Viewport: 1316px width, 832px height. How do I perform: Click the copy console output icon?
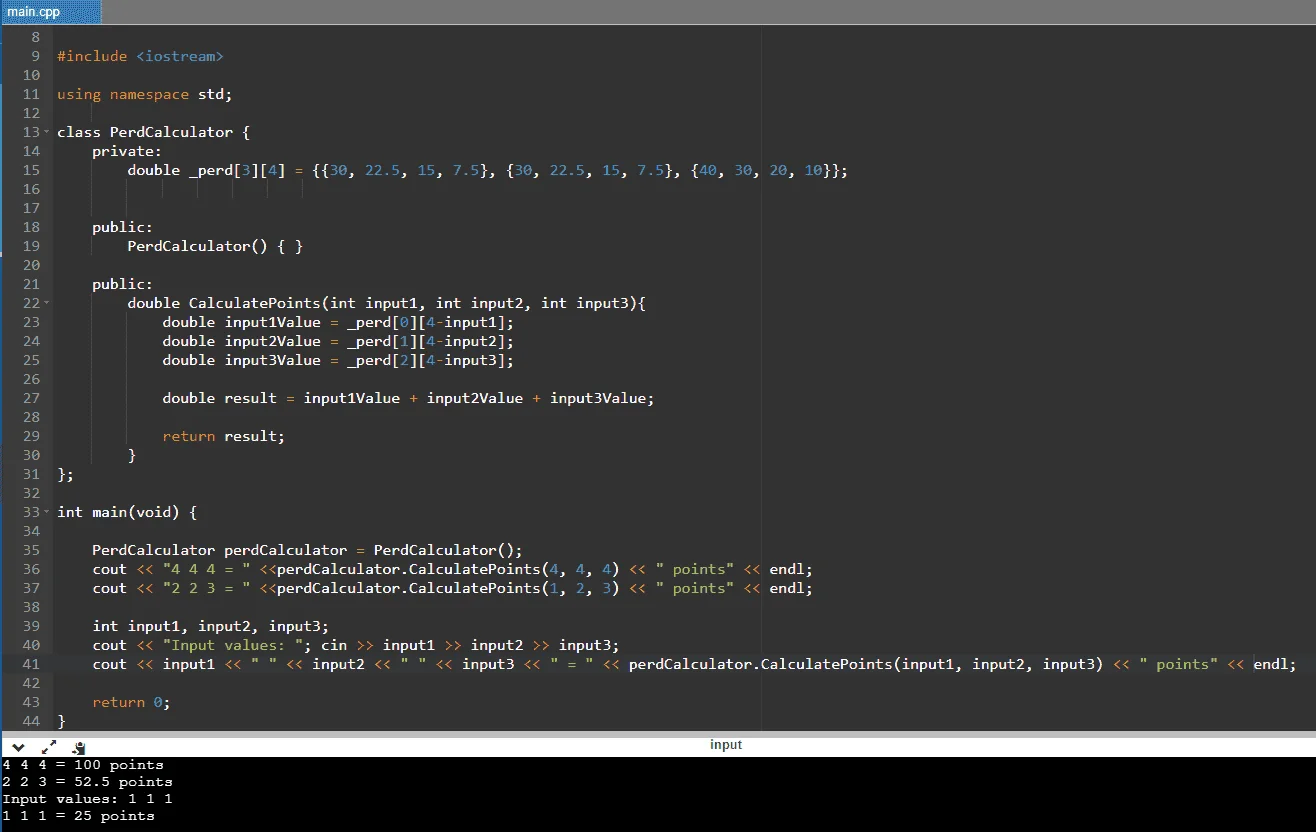pos(79,747)
